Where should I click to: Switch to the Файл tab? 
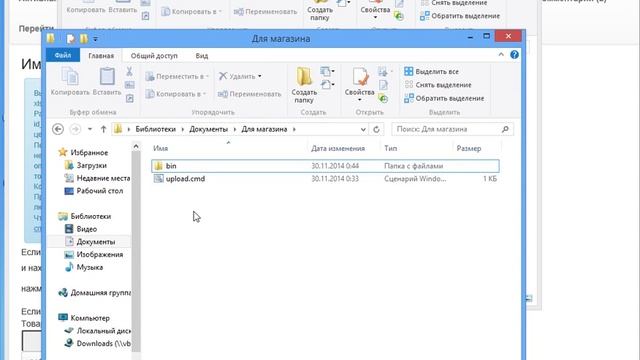pos(63,56)
